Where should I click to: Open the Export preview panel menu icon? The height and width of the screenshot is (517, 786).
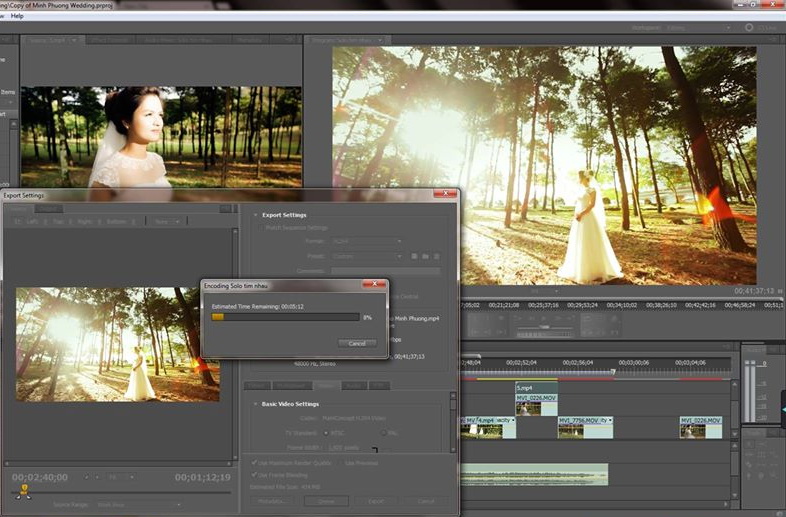[226, 209]
